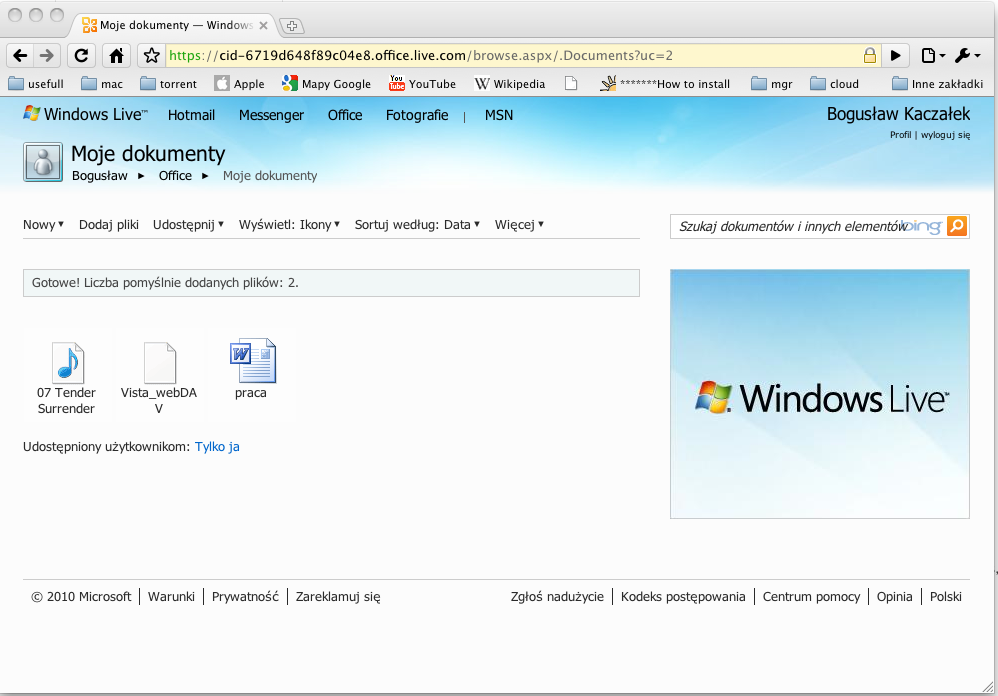Screen dimensions: 998x696
Task: Expand the arrow after Bogusław in breadcrumb
Action: click(141, 176)
